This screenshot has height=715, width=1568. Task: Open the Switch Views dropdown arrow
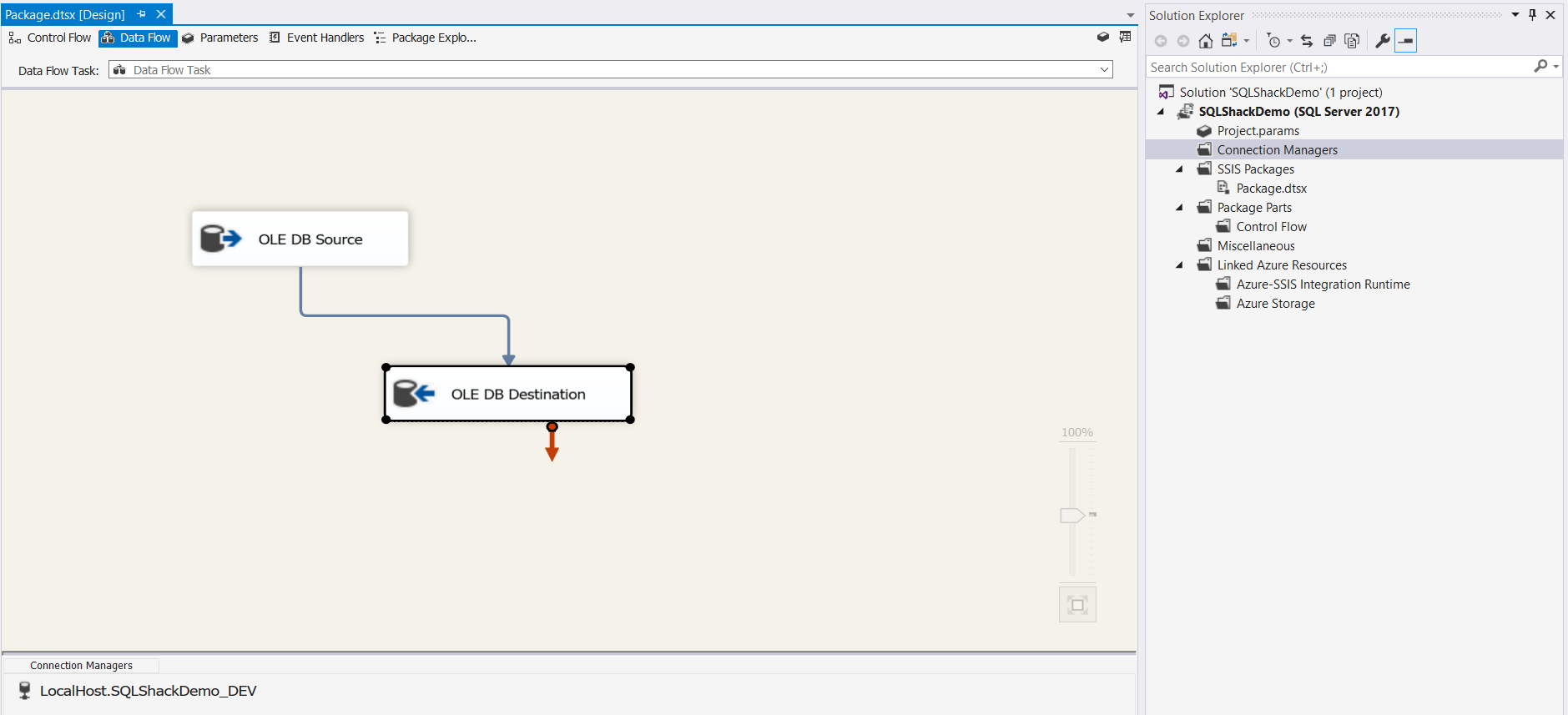click(x=1247, y=41)
